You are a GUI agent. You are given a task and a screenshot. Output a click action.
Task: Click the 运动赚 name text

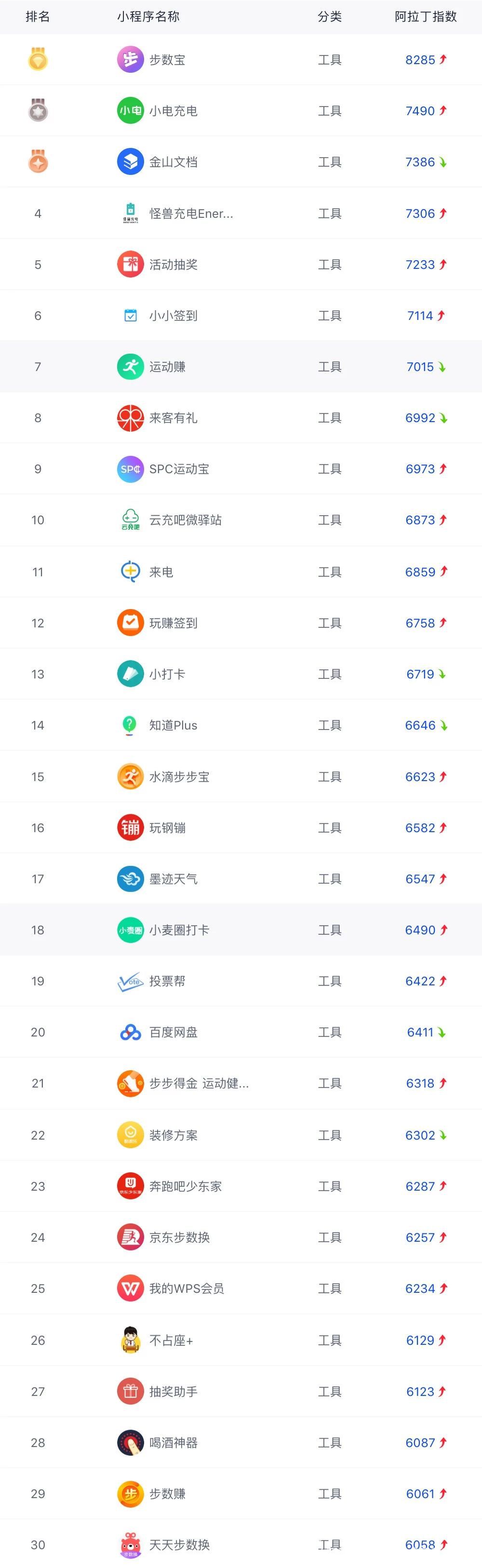[x=167, y=367]
